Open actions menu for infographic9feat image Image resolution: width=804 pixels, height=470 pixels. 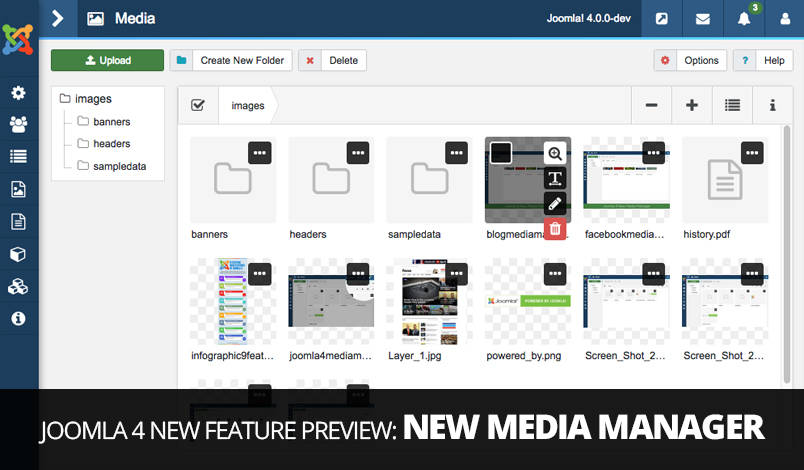pyautogui.click(x=259, y=274)
